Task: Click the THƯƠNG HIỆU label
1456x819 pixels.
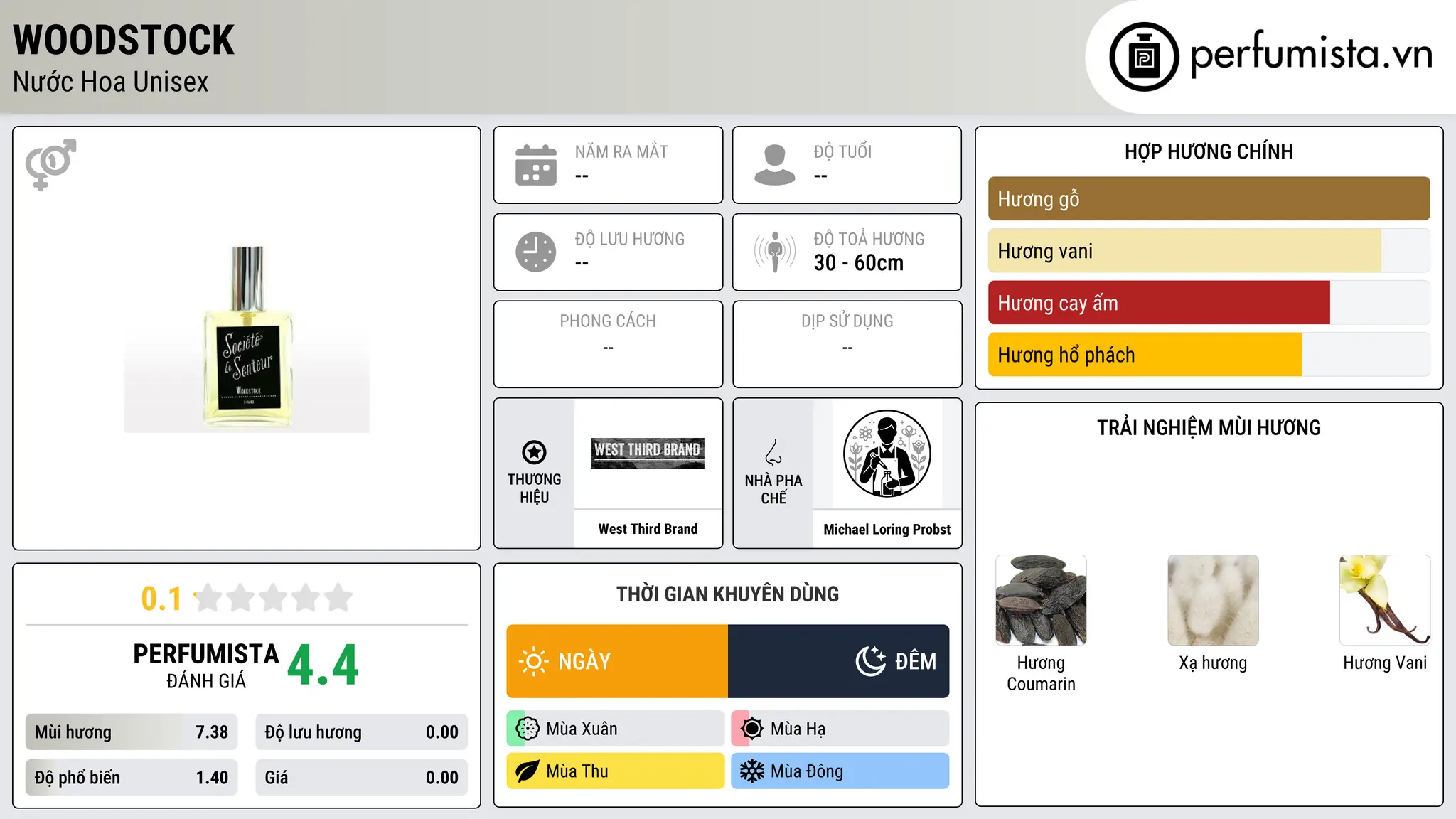Action: (x=534, y=488)
